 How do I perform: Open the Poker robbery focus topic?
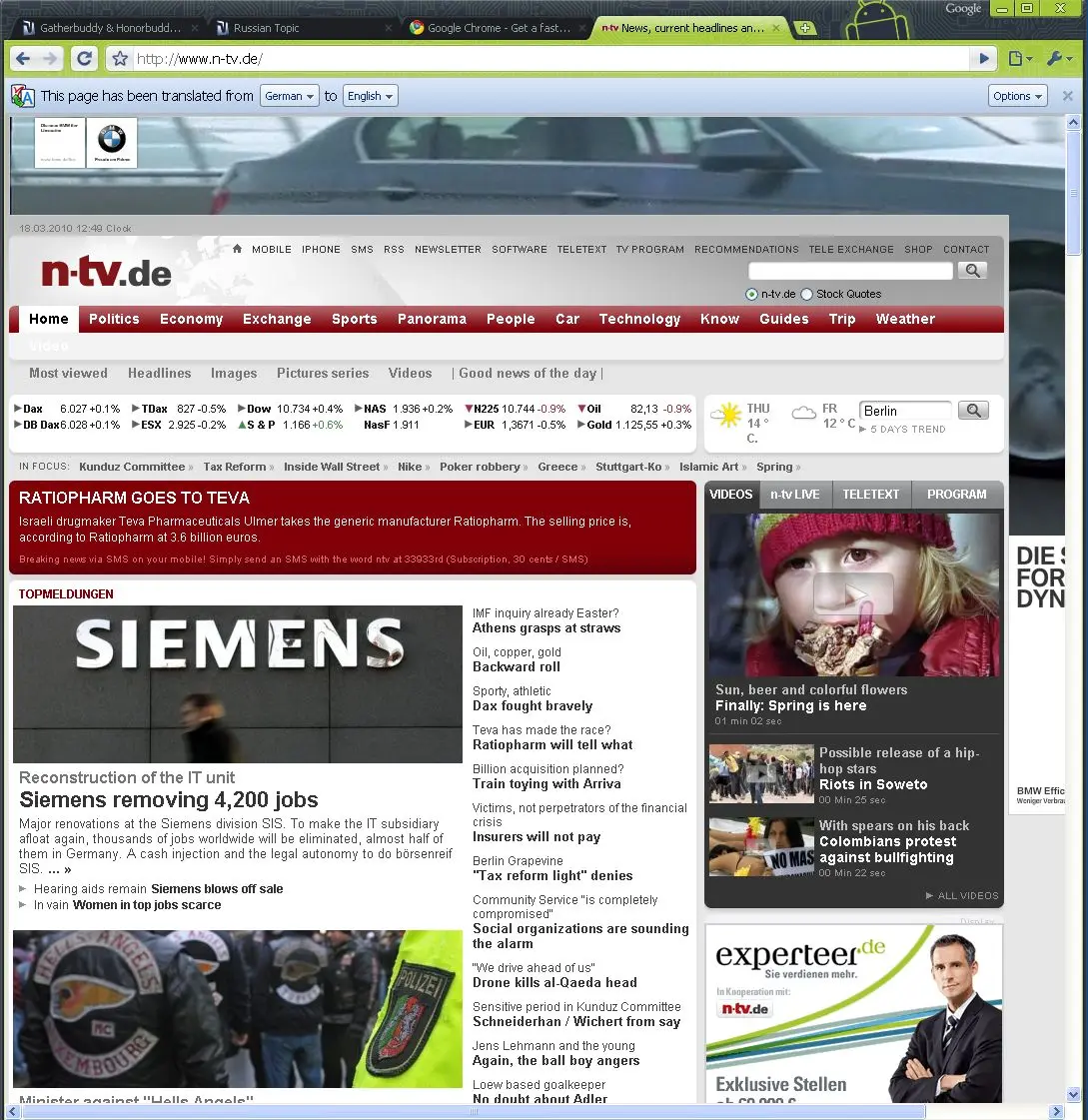click(x=480, y=467)
